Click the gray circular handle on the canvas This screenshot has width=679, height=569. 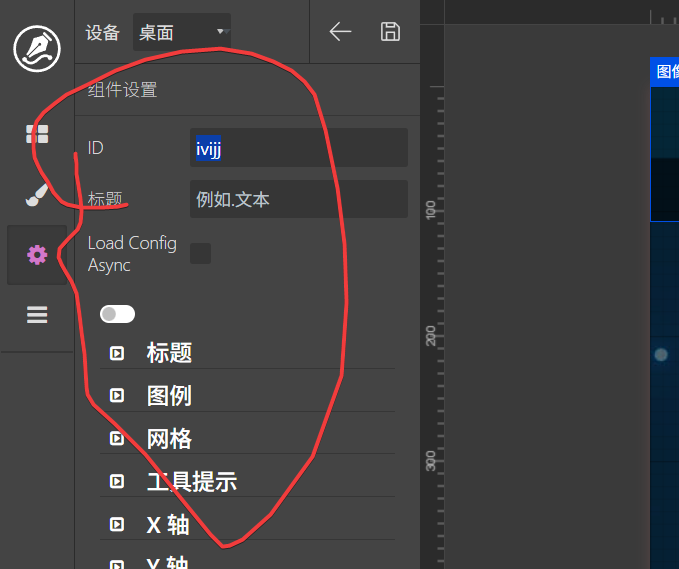(x=661, y=354)
